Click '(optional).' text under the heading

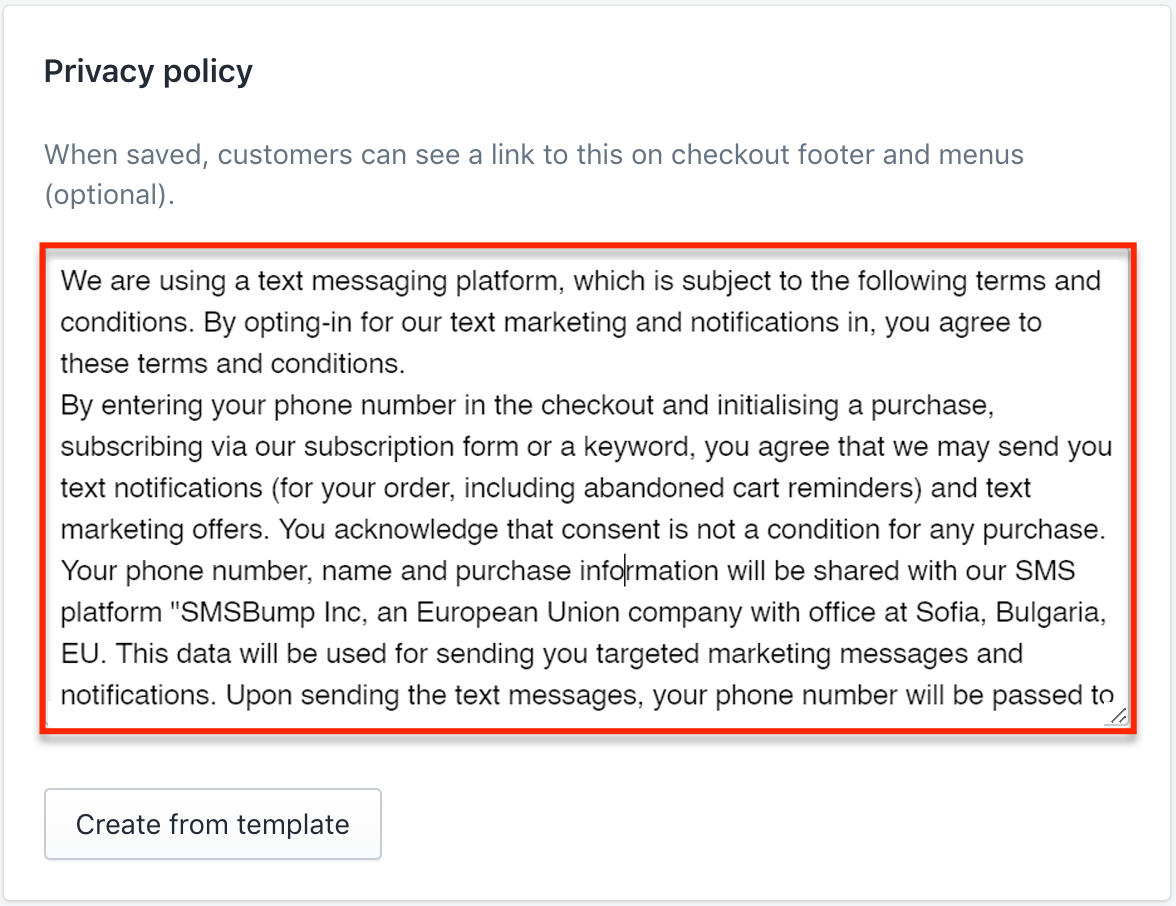tap(110, 195)
